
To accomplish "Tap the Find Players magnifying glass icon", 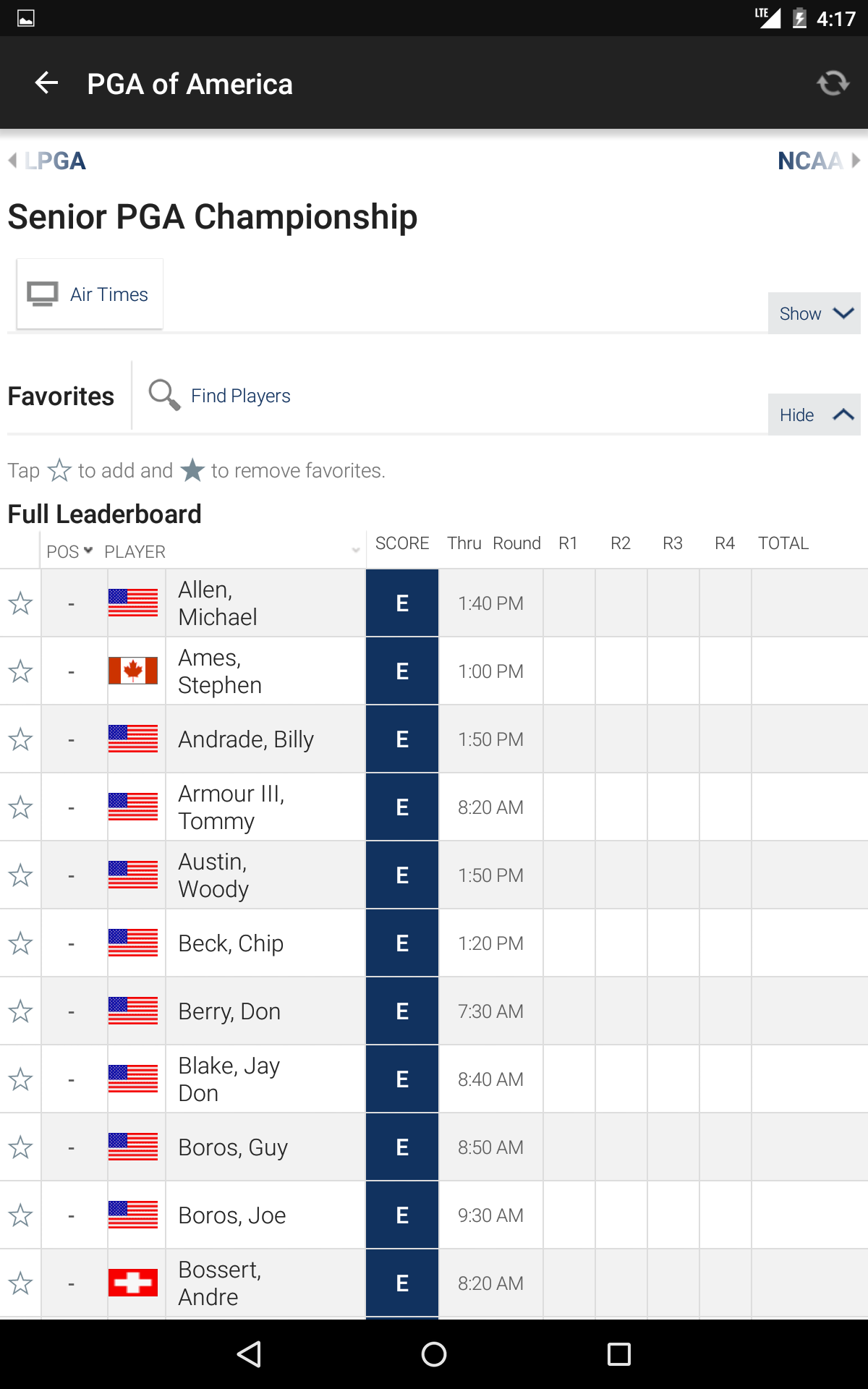I will tap(164, 395).
